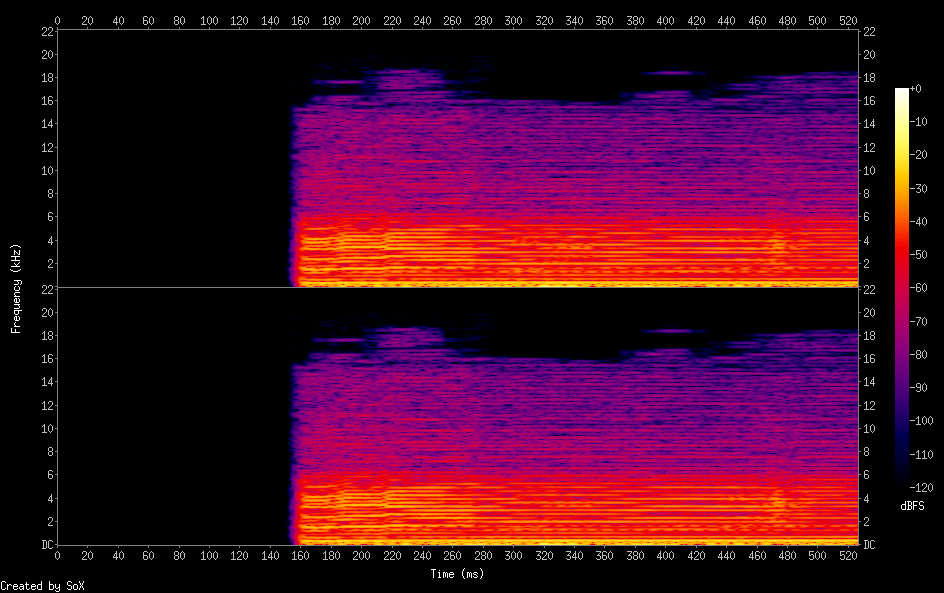Image resolution: width=944 pixels, height=593 pixels.
Task: Click the "Created by SoX" text
Action: (42, 586)
